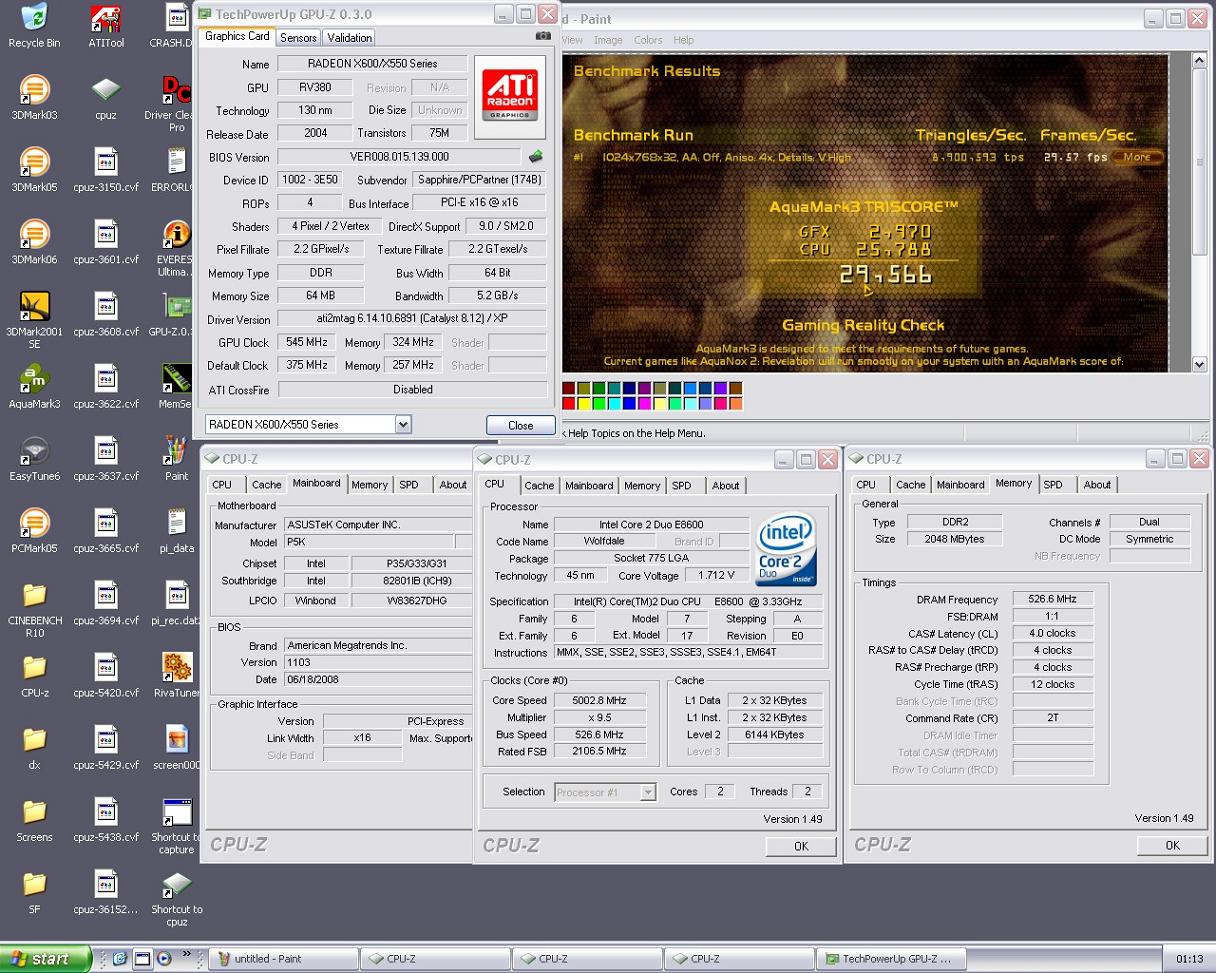Open the pi_data text file icon
The image size is (1216, 973).
point(176,531)
